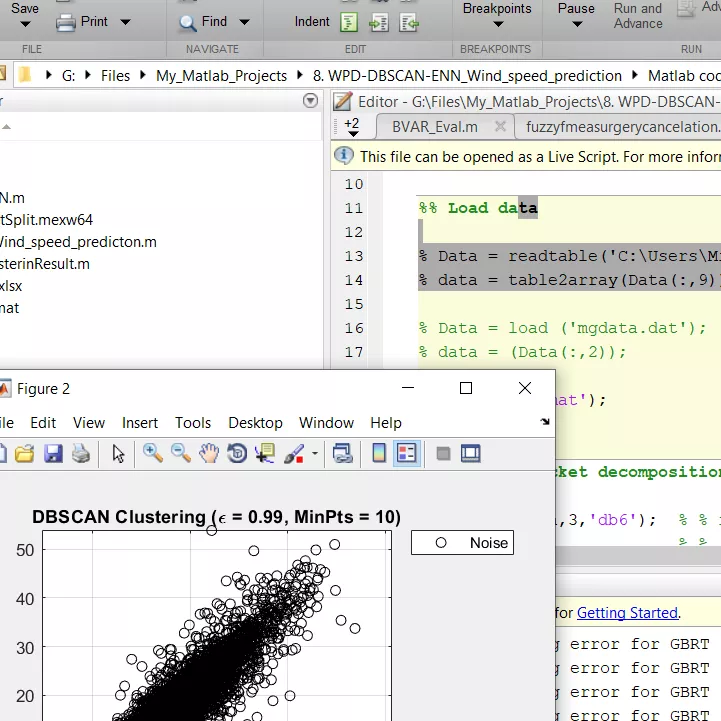Open the Tools menu in Figure 2
This screenshot has width=721, height=721.
[x=193, y=423]
